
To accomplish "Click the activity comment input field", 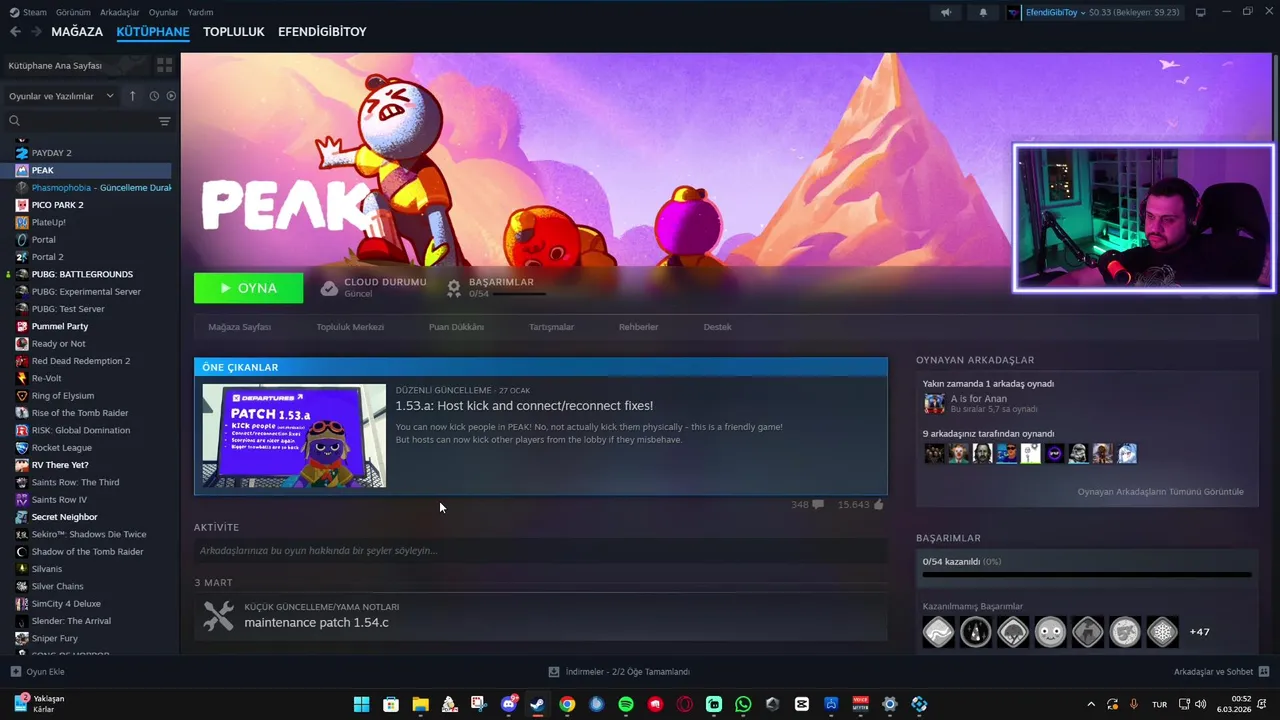I will coord(540,551).
